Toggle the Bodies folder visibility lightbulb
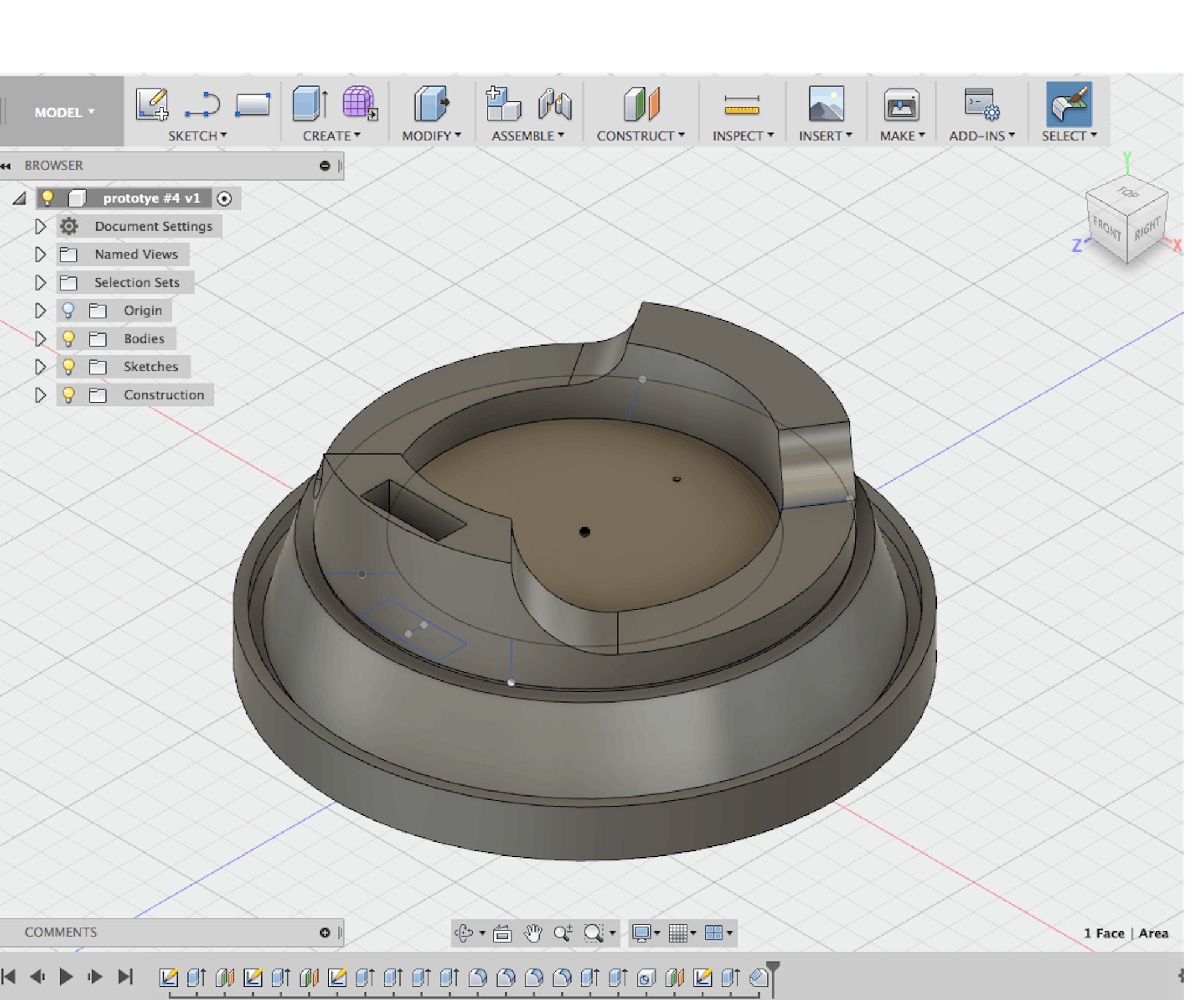This screenshot has height=1000, width=1204. pyautogui.click(x=69, y=338)
